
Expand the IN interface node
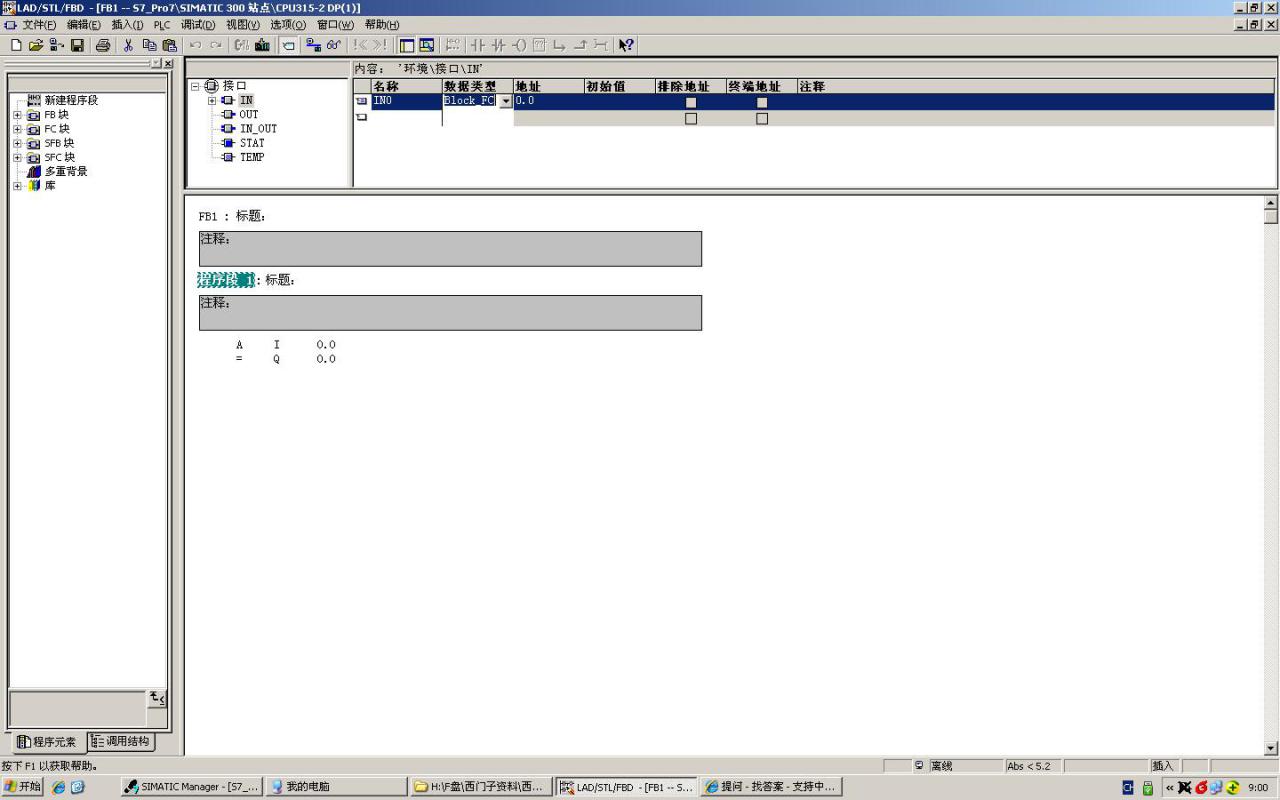tap(212, 100)
